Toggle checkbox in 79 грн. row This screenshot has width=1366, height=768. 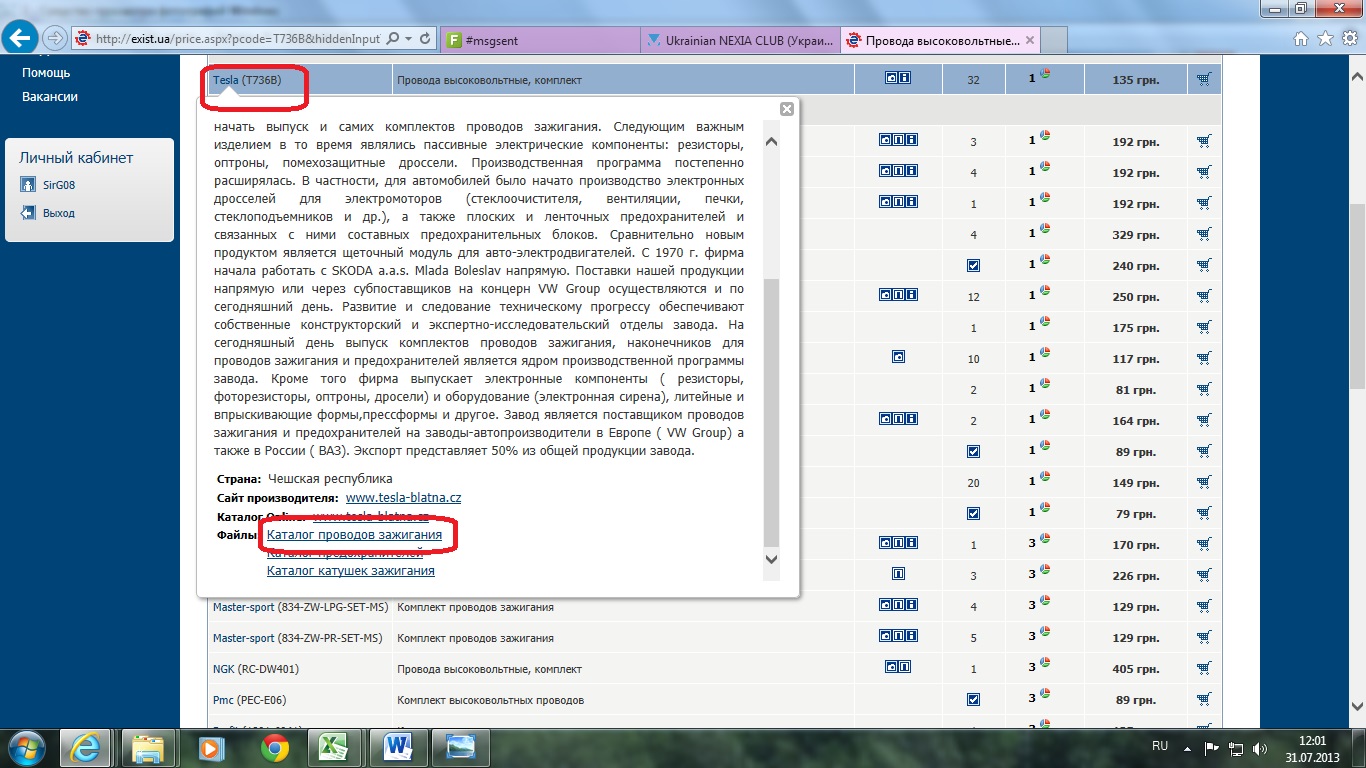coord(973,514)
